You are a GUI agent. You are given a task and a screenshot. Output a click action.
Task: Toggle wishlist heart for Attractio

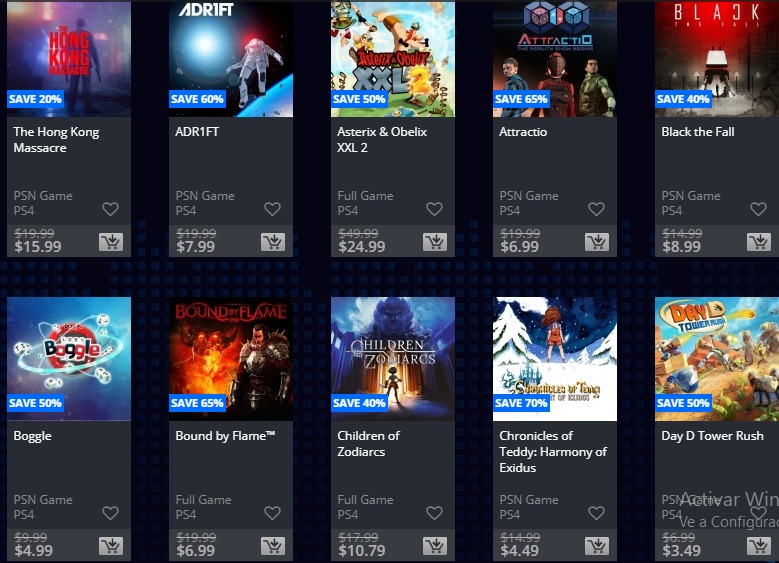point(596,209)
